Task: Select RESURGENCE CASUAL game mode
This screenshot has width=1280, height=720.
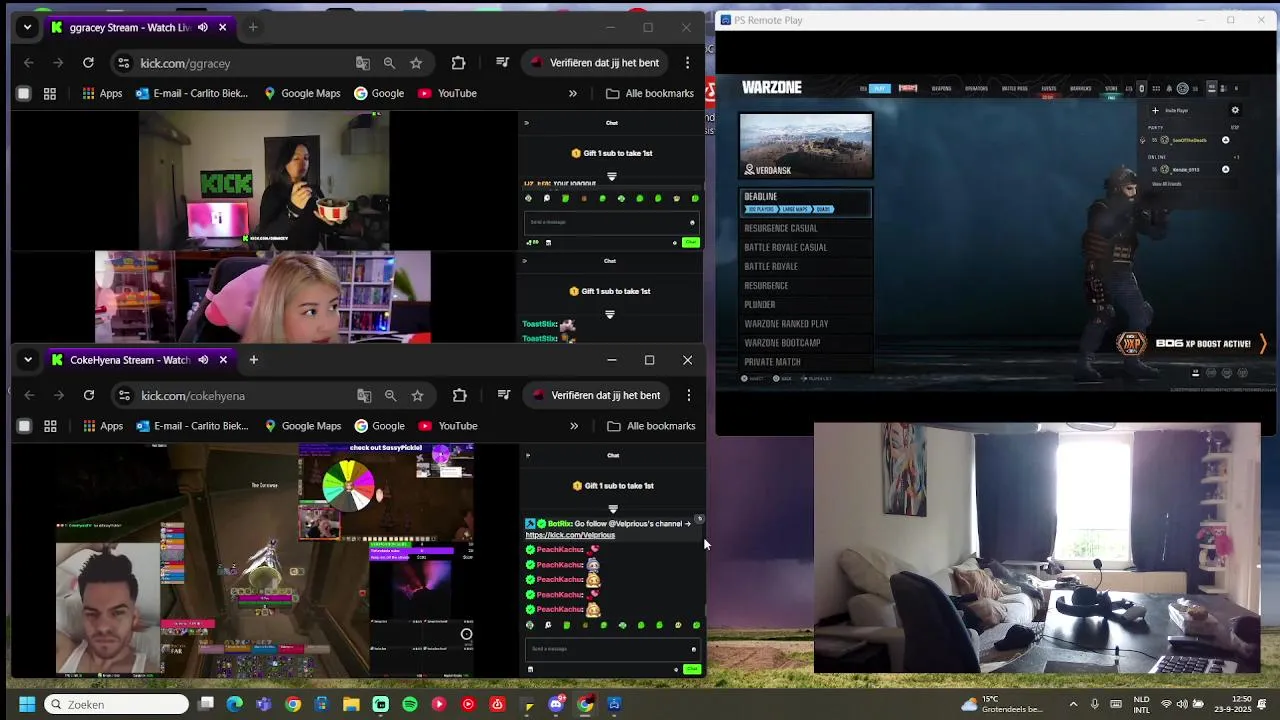Action: coord(781,228)
